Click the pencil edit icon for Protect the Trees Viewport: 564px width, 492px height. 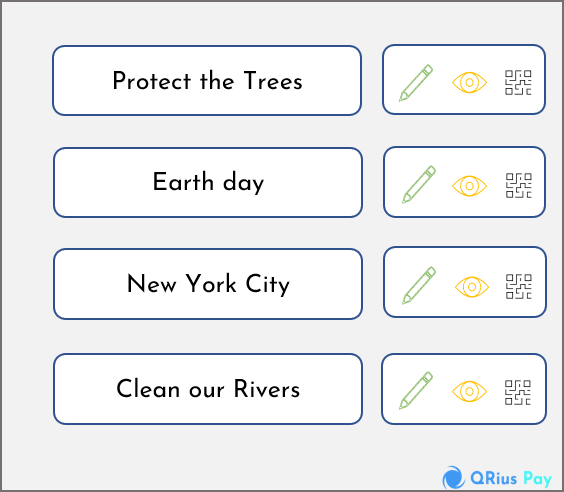tap(416, 83)
